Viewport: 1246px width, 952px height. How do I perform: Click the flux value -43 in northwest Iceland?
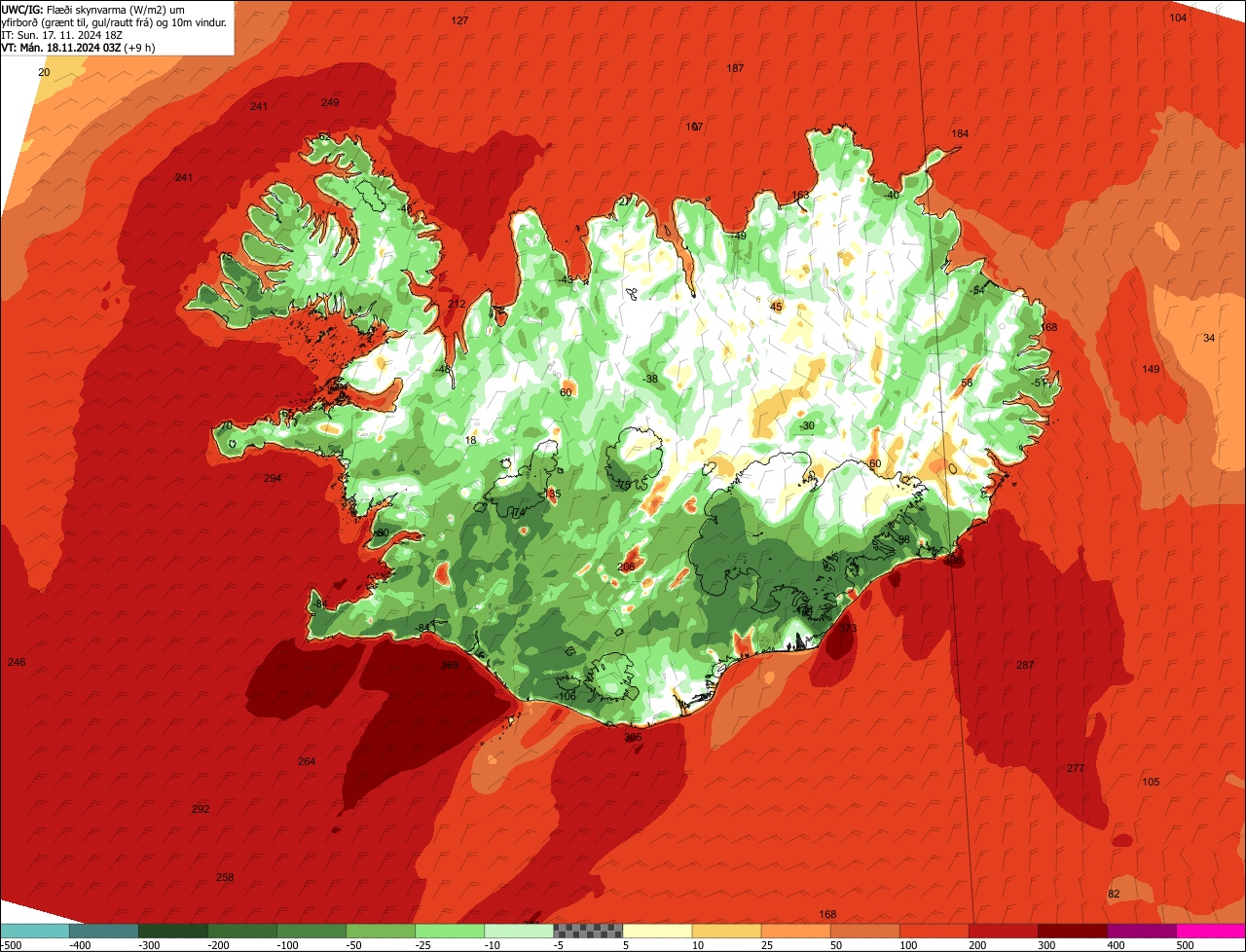click(566, 279)
